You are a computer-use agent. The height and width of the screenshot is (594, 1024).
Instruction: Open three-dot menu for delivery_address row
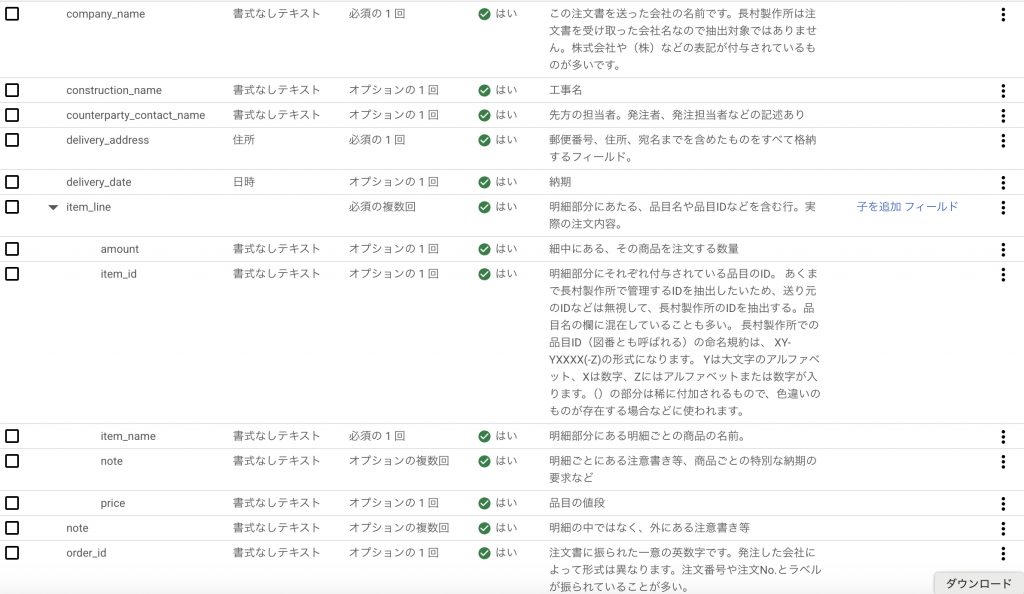tap(1003, 140)
